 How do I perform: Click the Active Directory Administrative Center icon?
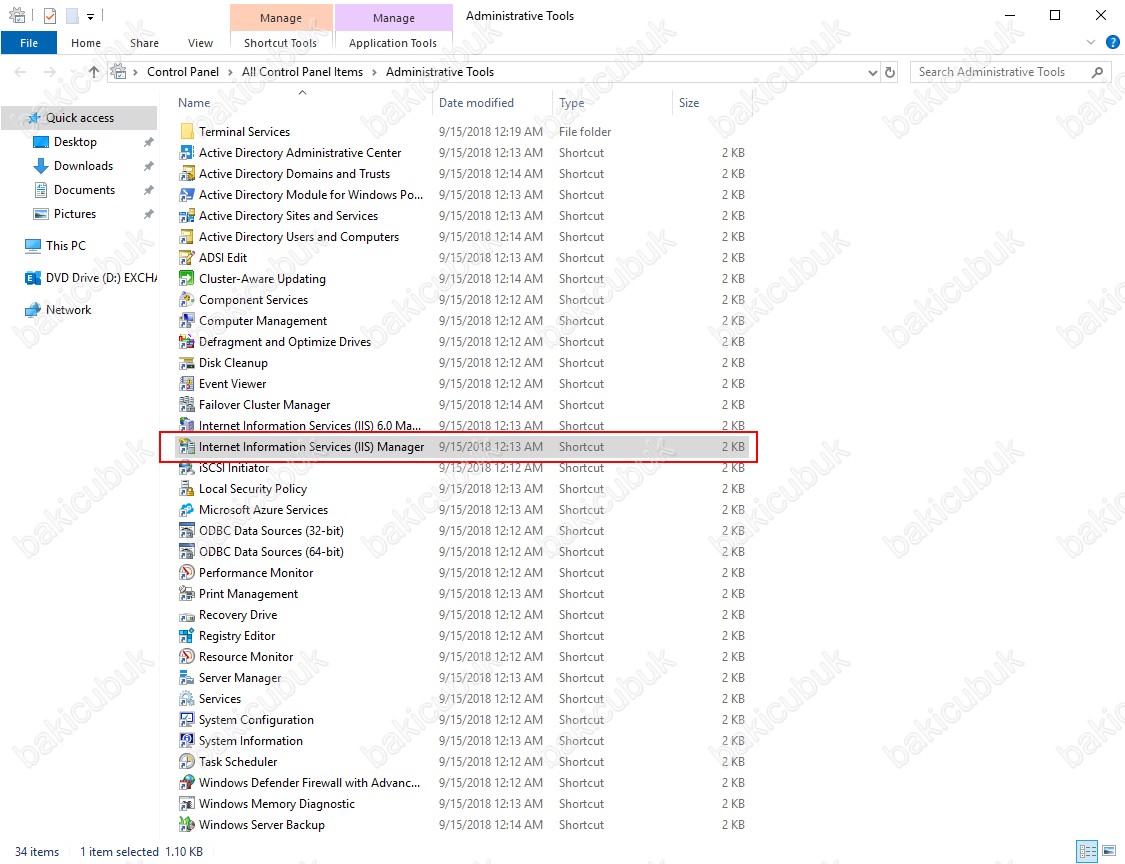[187, 153]
